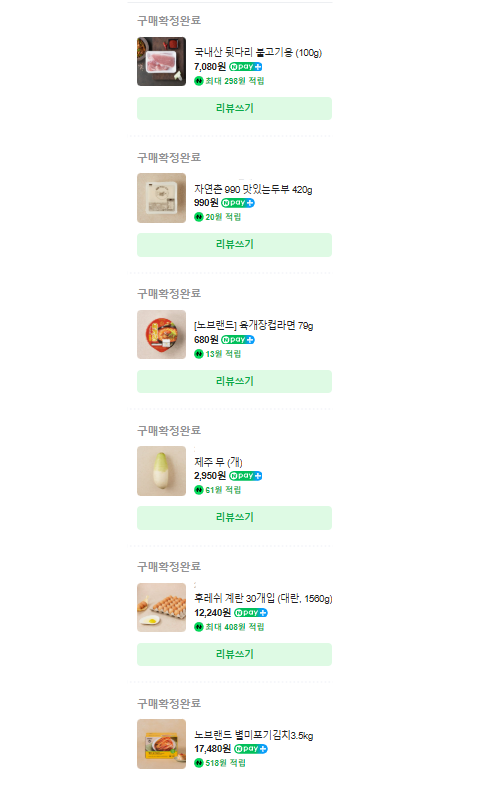Click 리뷰쓰기 under 육개장컵라면
Viewport: 495px width, 800px height.
point(234,381)
